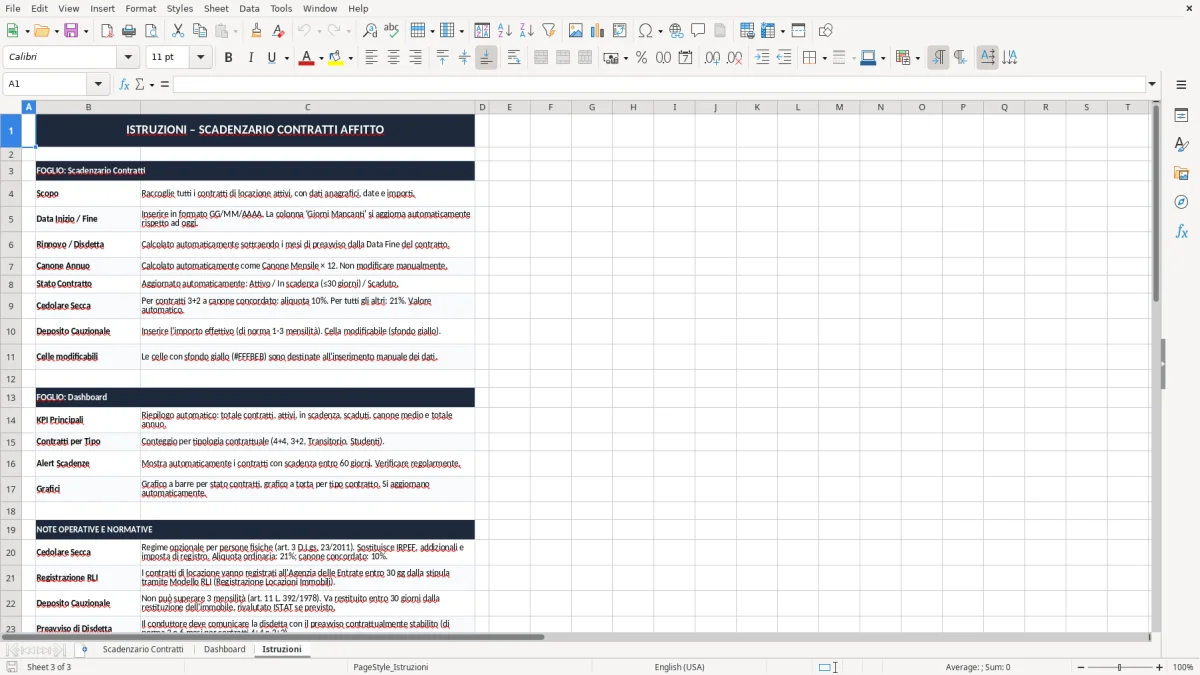The width and height of the screenshot is (1200, 675).
Task: Define the print area
Action: (x=747, y=31)
